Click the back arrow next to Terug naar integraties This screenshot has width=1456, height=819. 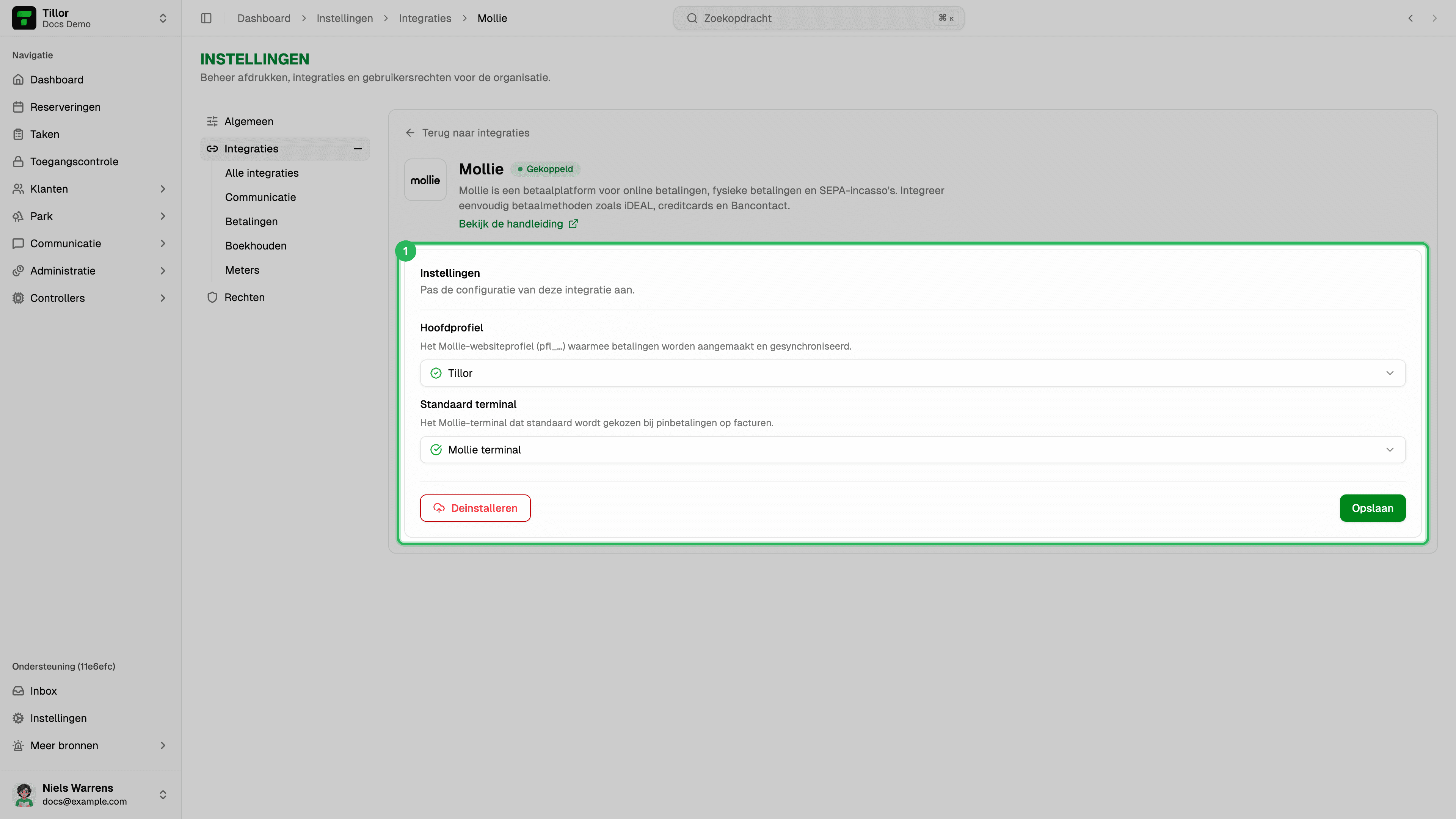click(410, 133)
